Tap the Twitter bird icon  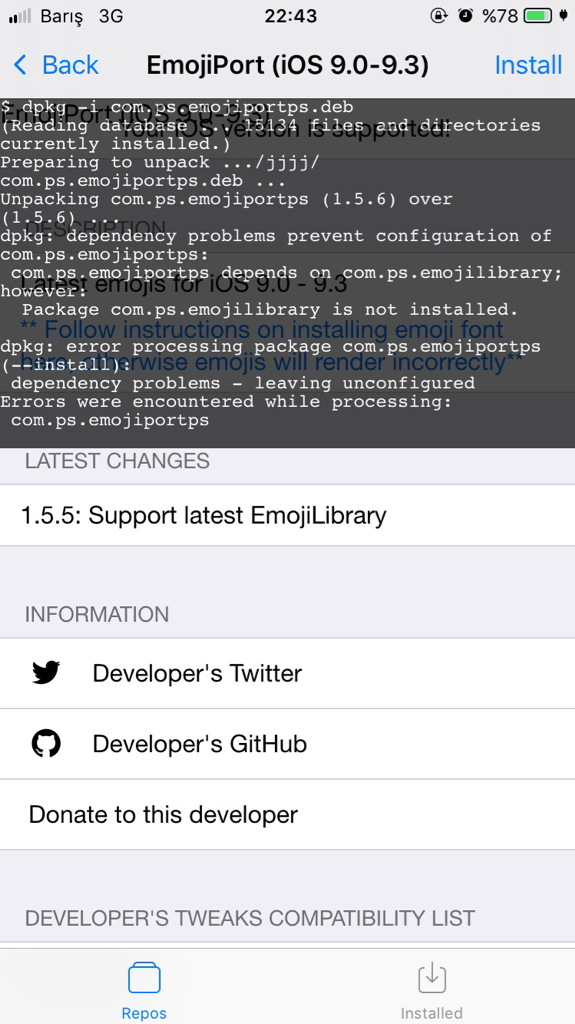coord(46,673)
